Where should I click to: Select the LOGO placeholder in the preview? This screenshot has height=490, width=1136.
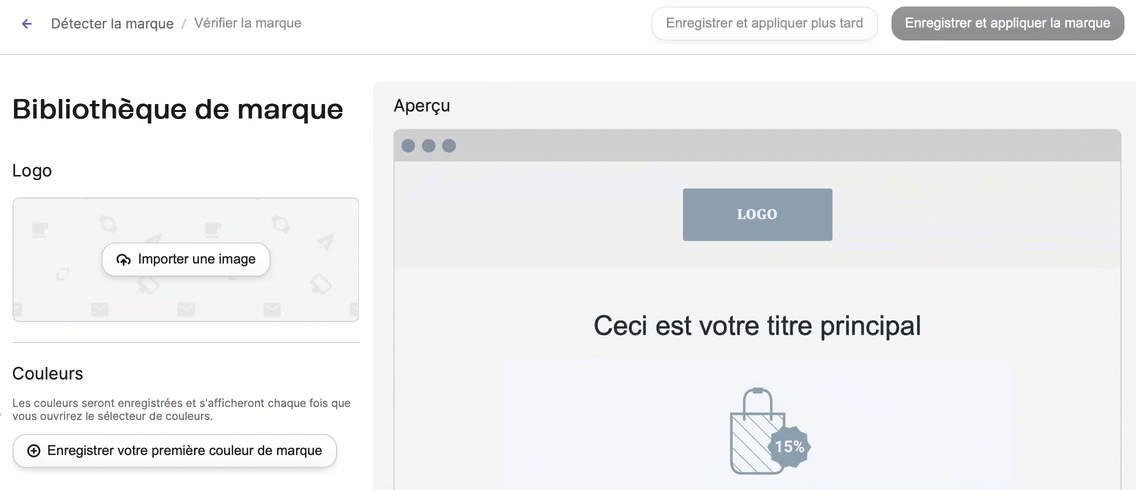(x=757, y=214)
